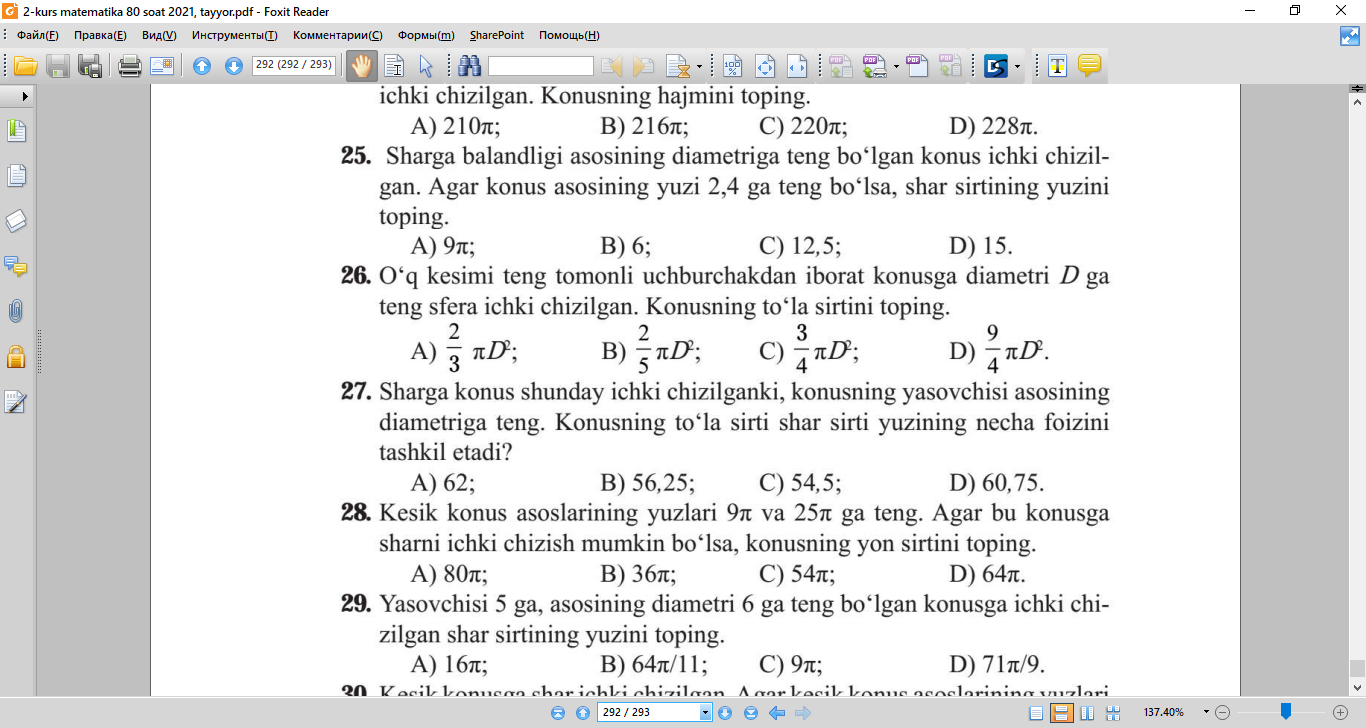Viewport: 1366px width, 728px height.
Task: Go to previous page in status bar
Action: tap(582, 713)
